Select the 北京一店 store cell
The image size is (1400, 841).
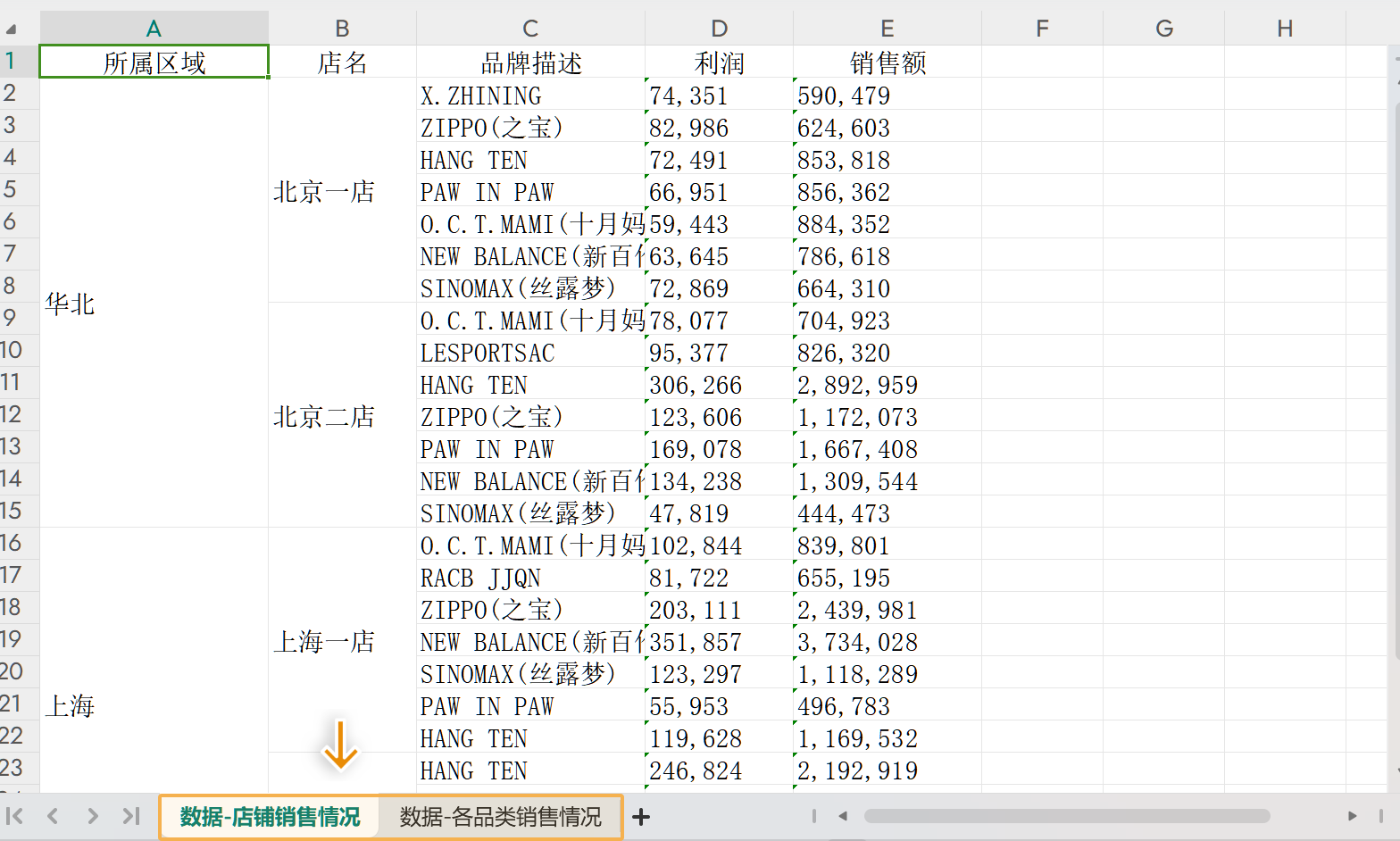point(342,190)
